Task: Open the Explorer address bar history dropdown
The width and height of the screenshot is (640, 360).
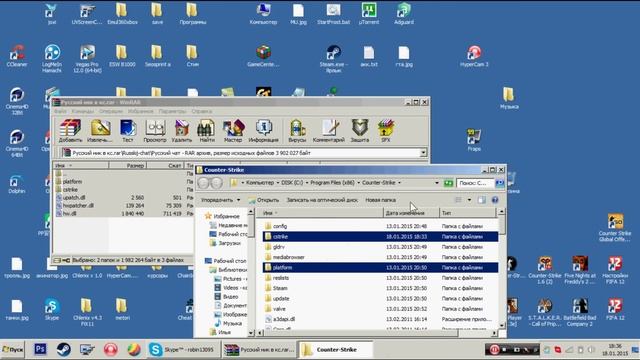Action: pos(437,183)
